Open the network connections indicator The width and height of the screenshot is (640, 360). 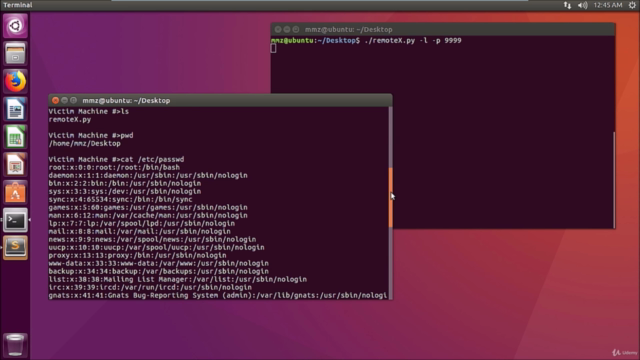click(567, 5)
